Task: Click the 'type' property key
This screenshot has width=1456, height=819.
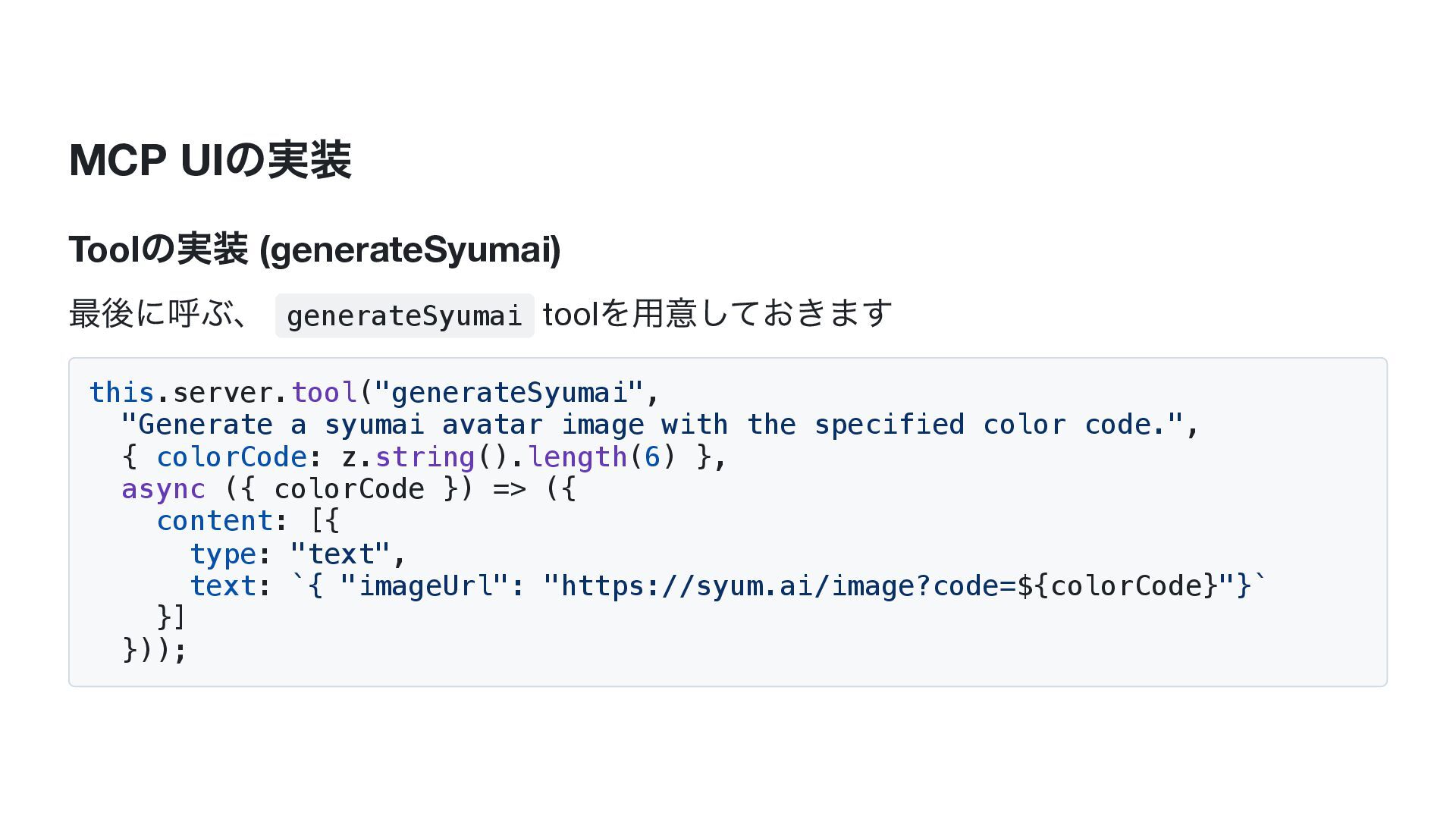Action: [x=223, y=554]
